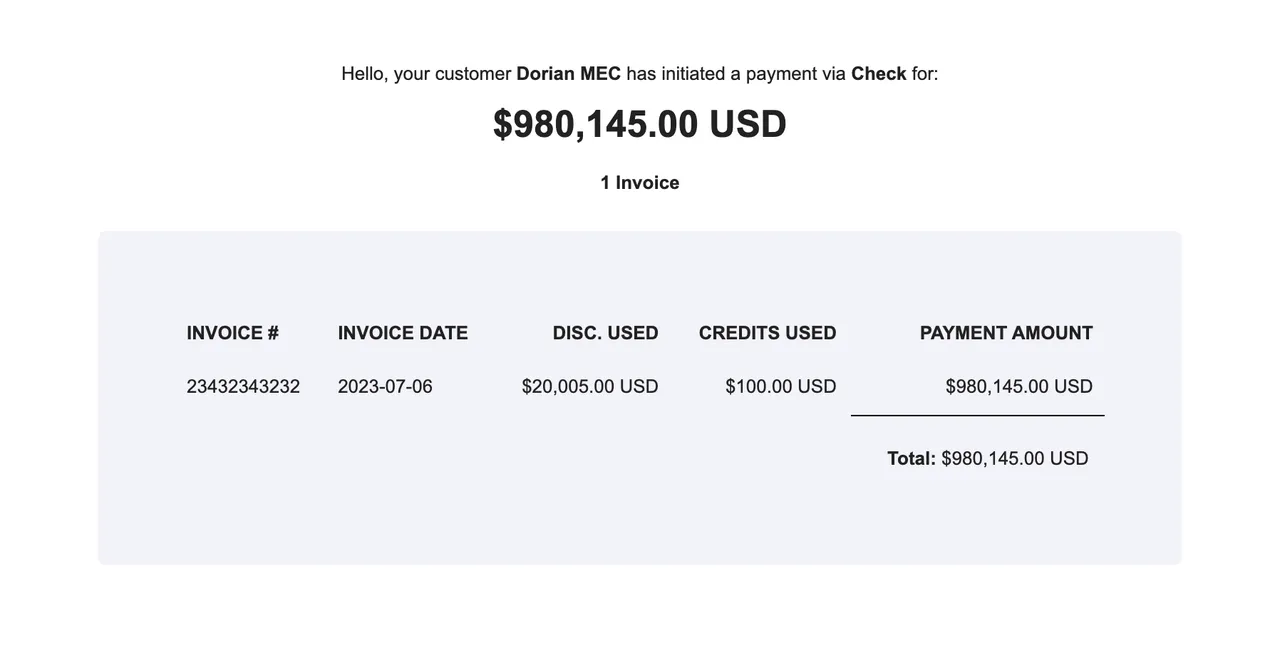Click the row payment amount $980,145.00 USD
1280x658 pixels.
click(x=1019, y=387)
